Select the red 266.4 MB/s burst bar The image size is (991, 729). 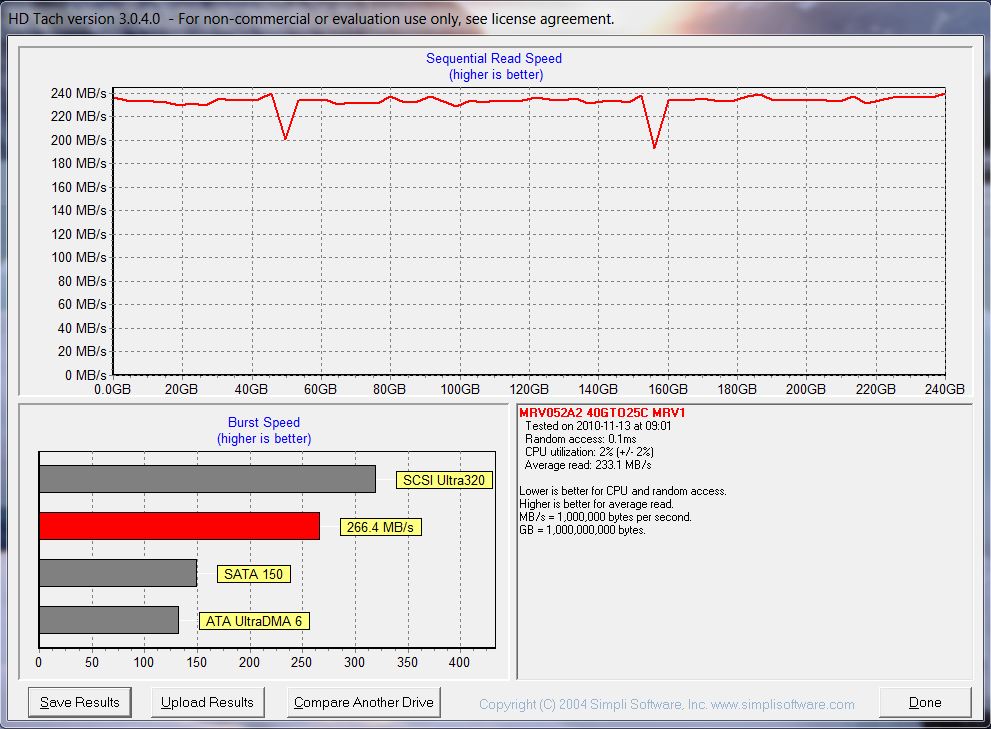[x=179, y=526]
